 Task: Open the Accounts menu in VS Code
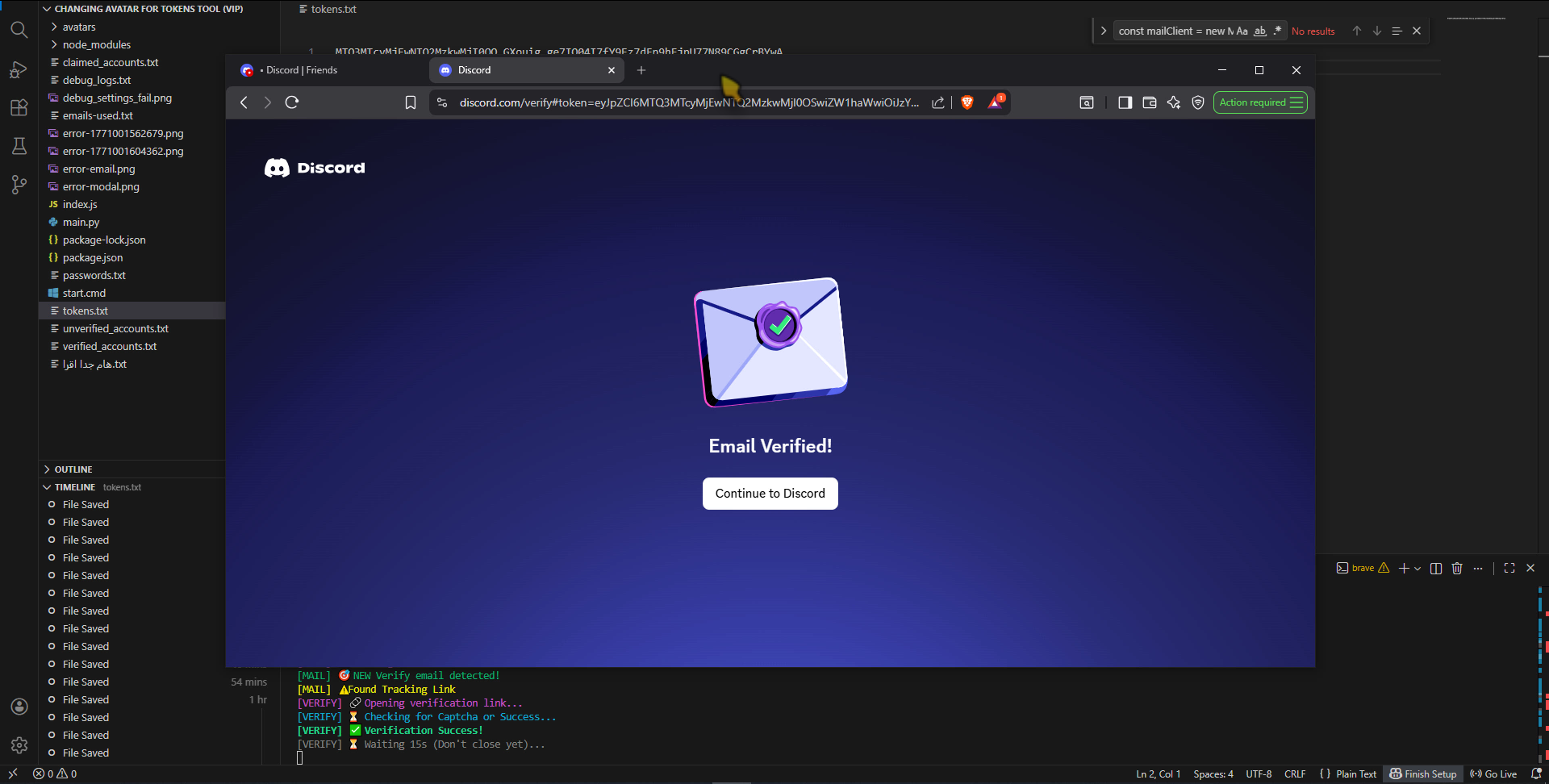(x=19, y=707)
